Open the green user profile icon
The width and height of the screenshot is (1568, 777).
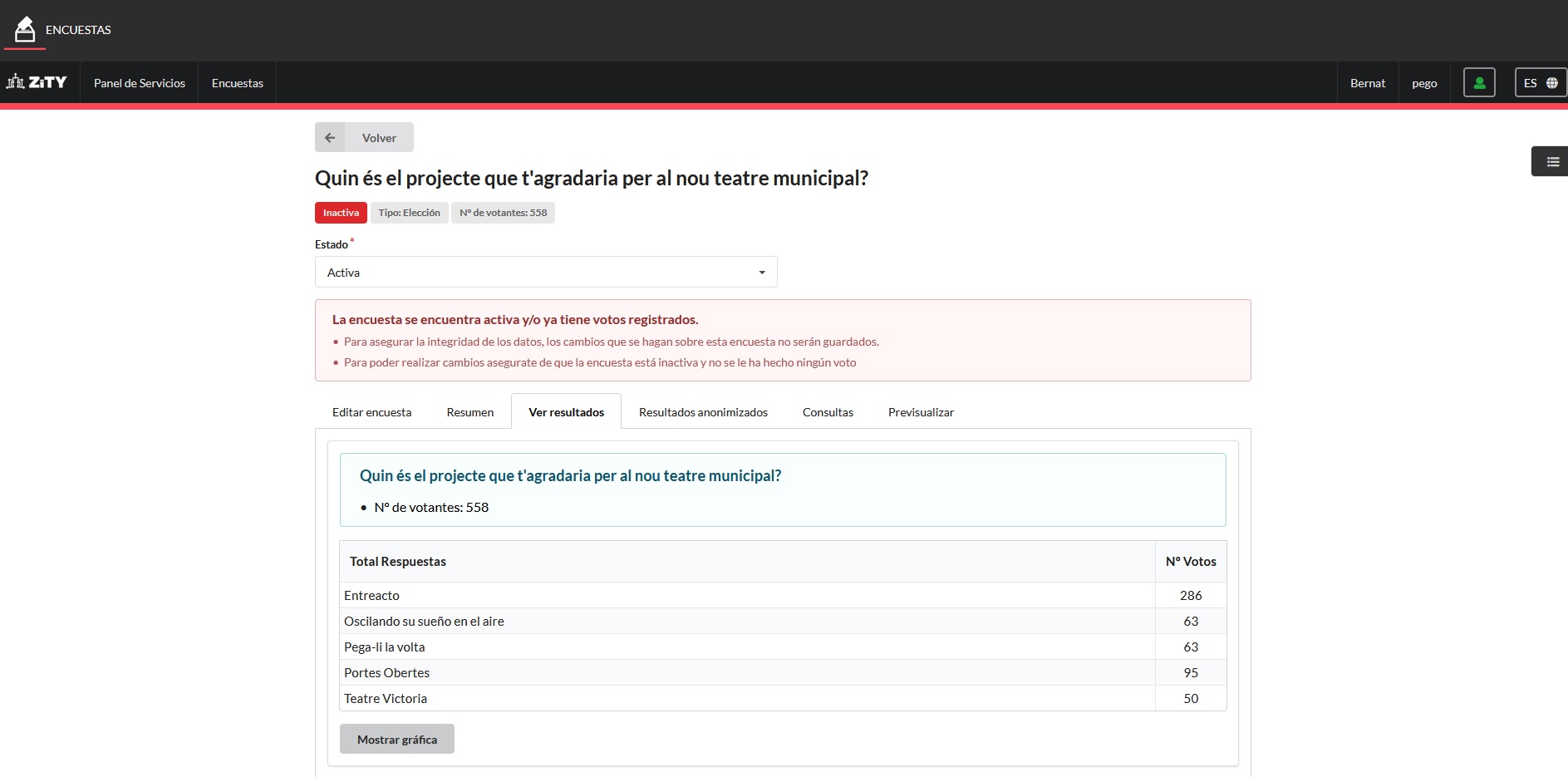[1478, 83]
